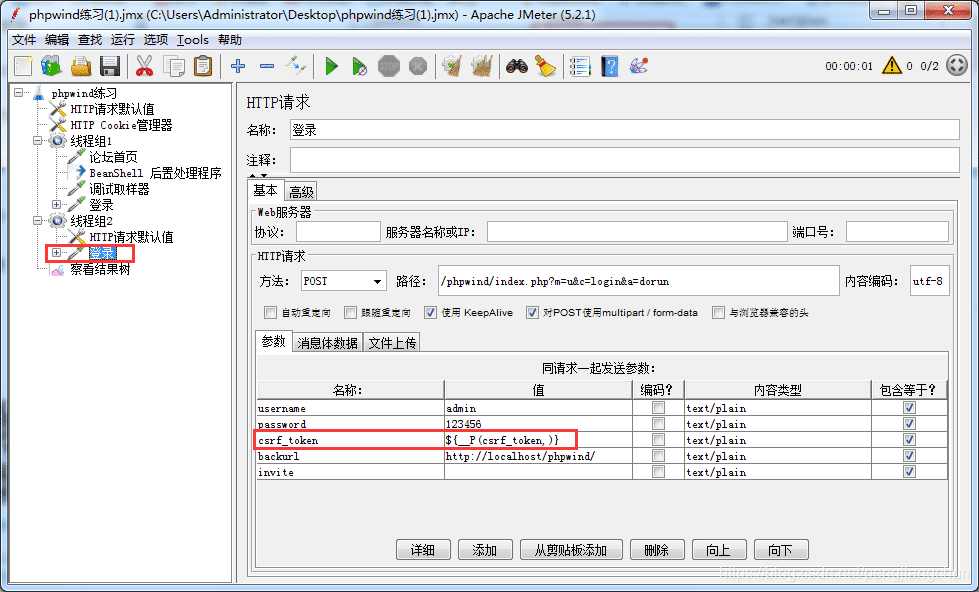979x592 pixels.
Task: Switch to the 消息体数据 tab
Action: coord(327,343)
